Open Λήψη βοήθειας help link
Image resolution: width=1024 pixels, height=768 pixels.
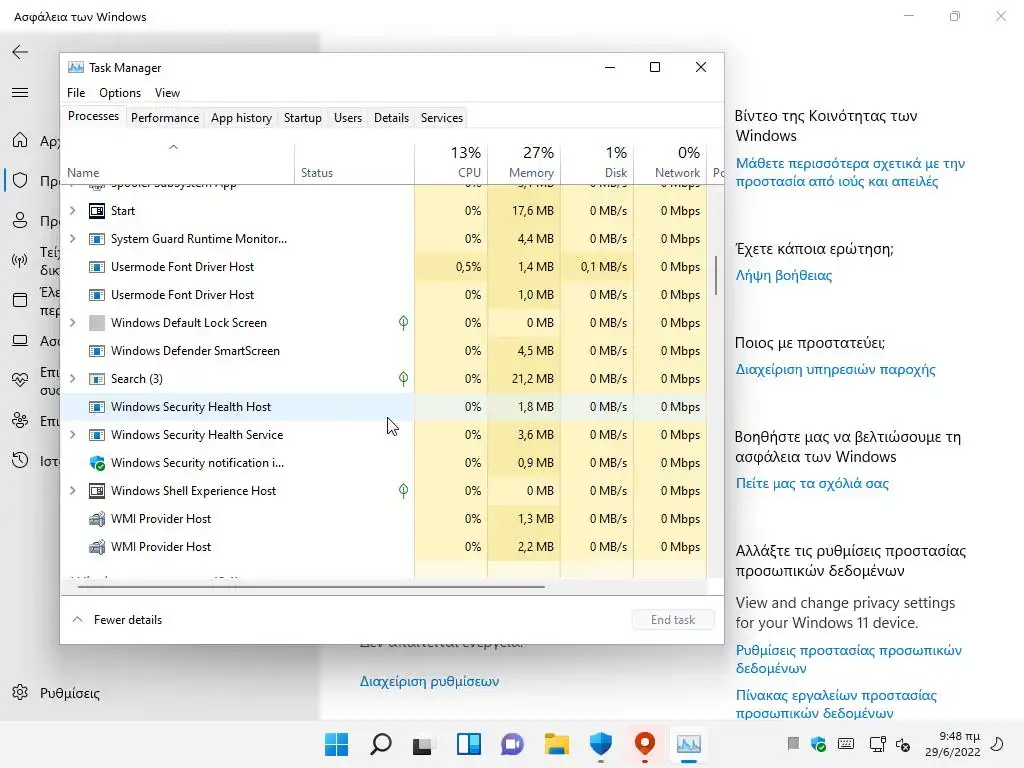[x=784, y=276]
